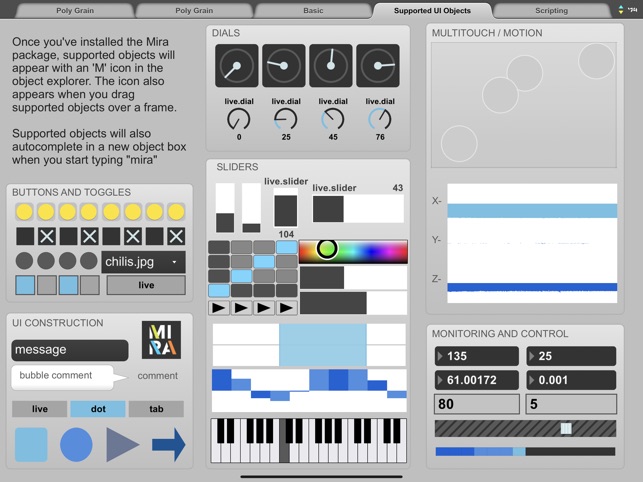Toggle the first light blue square button

click(x=25, y=285)
